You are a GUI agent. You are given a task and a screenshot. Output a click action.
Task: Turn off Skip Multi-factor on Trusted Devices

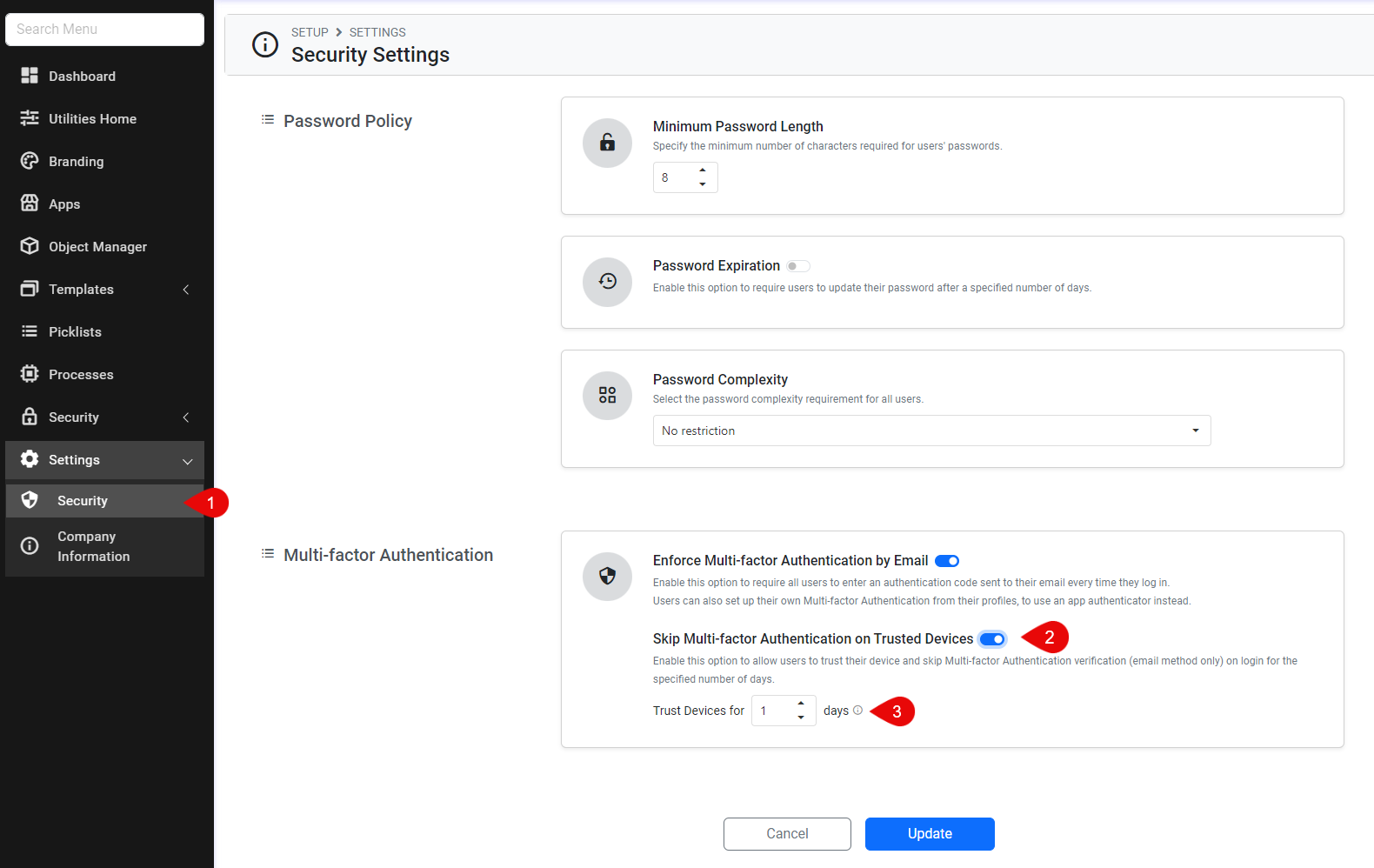coord(992,639)
